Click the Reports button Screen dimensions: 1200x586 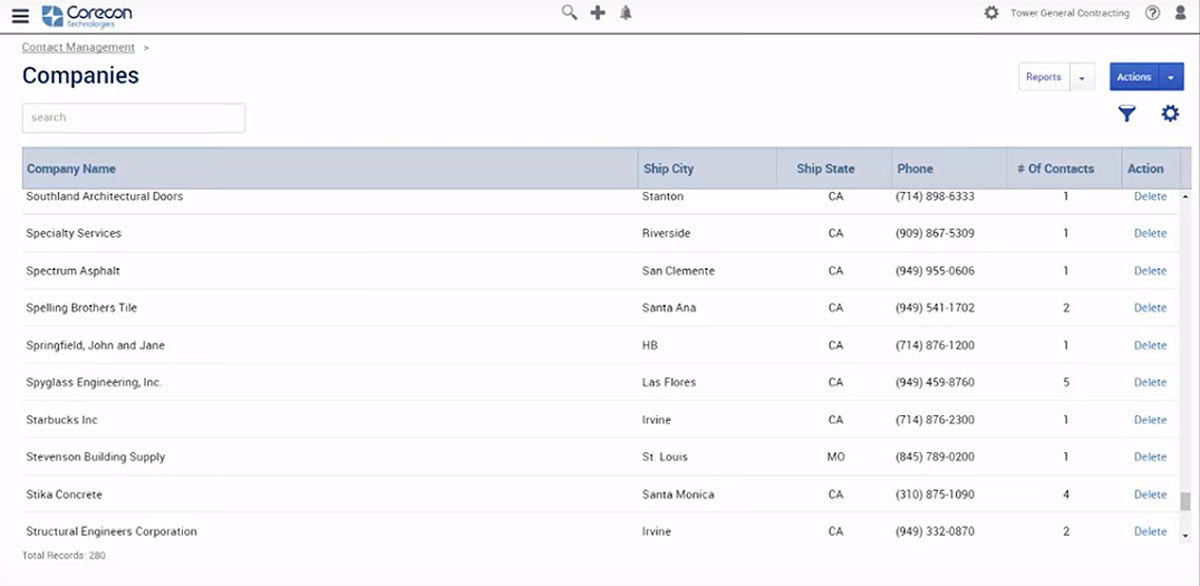click(x=1043, y=77)
